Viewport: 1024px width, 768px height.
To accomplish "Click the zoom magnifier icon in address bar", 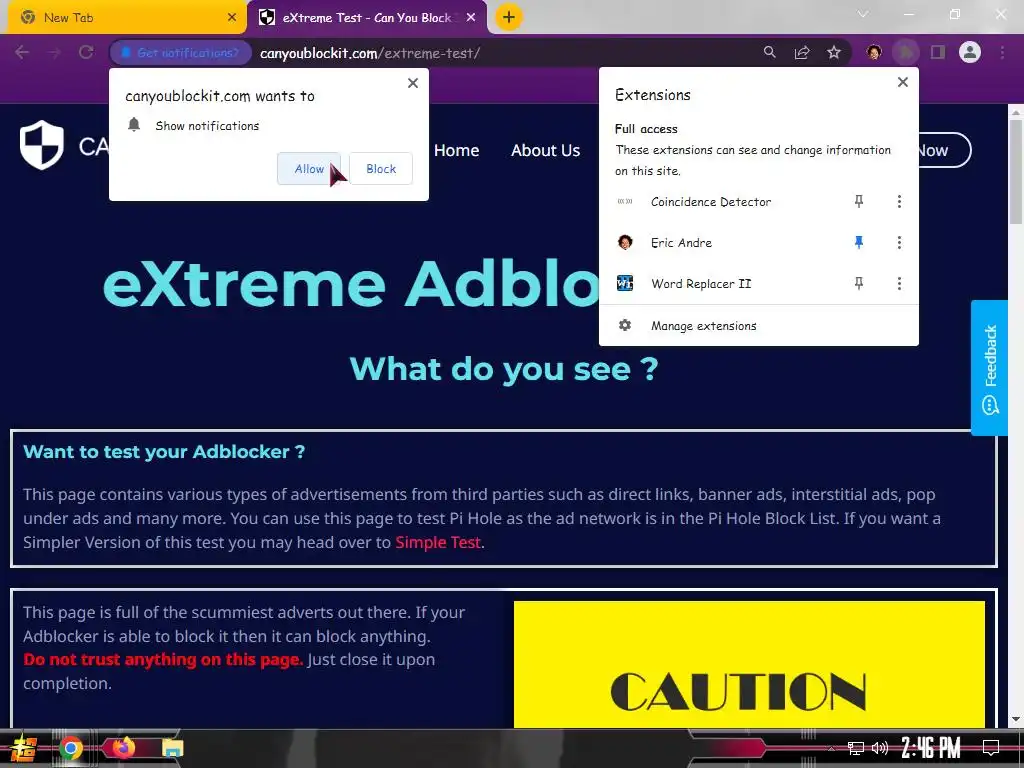I will (x=770, y=52).
